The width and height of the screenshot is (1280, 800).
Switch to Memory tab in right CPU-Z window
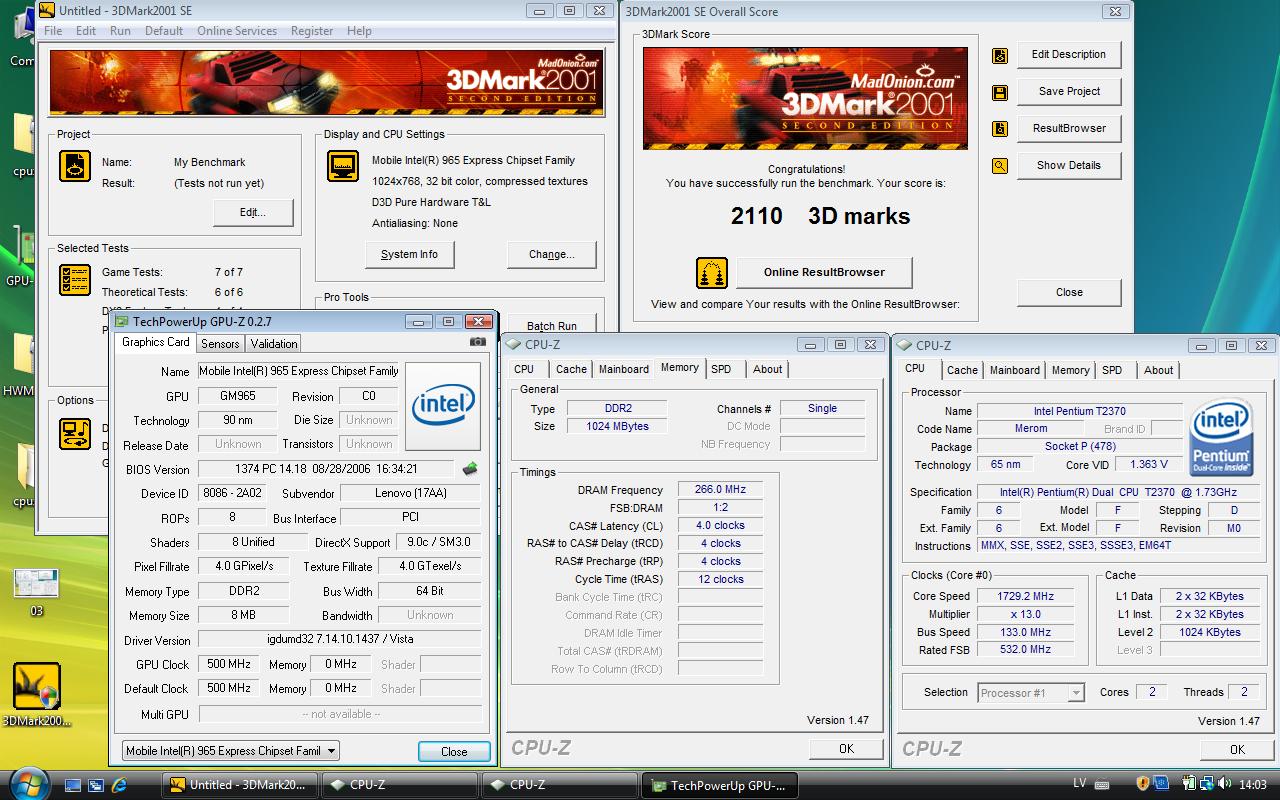pyautogui.click(x=1070, y=370)
